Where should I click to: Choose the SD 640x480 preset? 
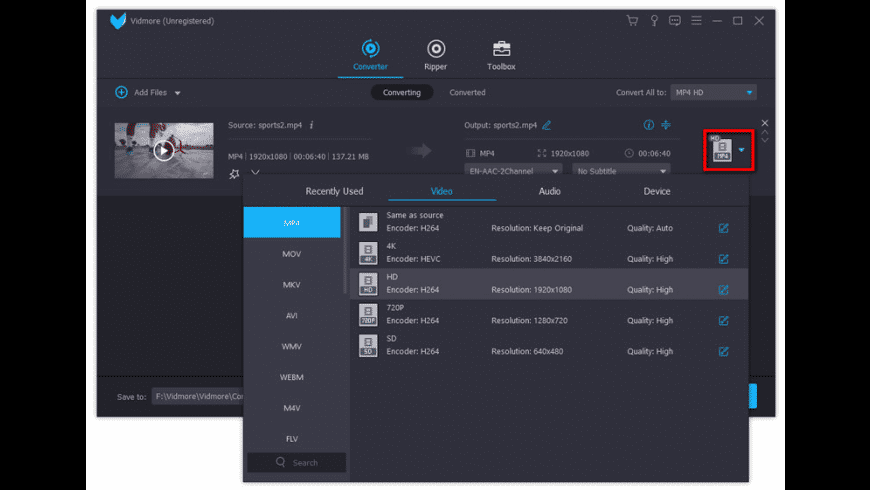click(x=549, y=345)
